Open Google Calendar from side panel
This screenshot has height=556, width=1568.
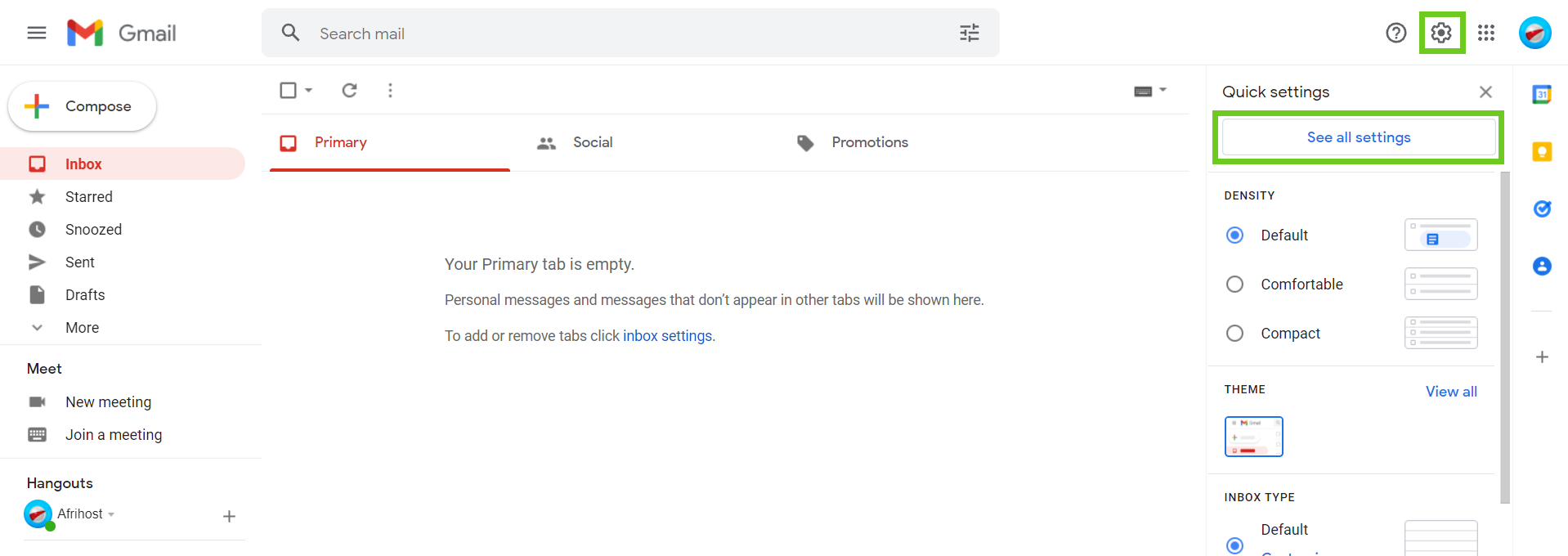pyautogui.click(x=1542, y=95)
